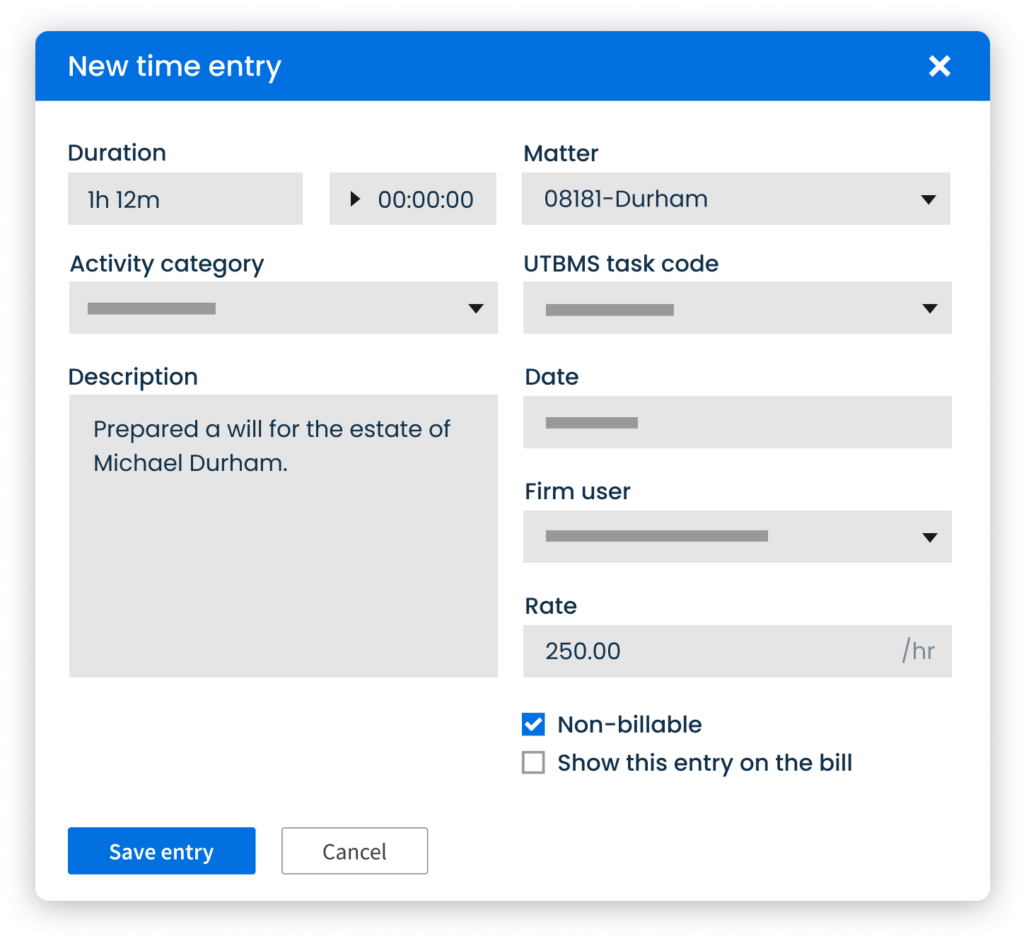Open the UTBMS task code dropdown
This screenshot has width=1024, height=939.
(x=737, y=309)
